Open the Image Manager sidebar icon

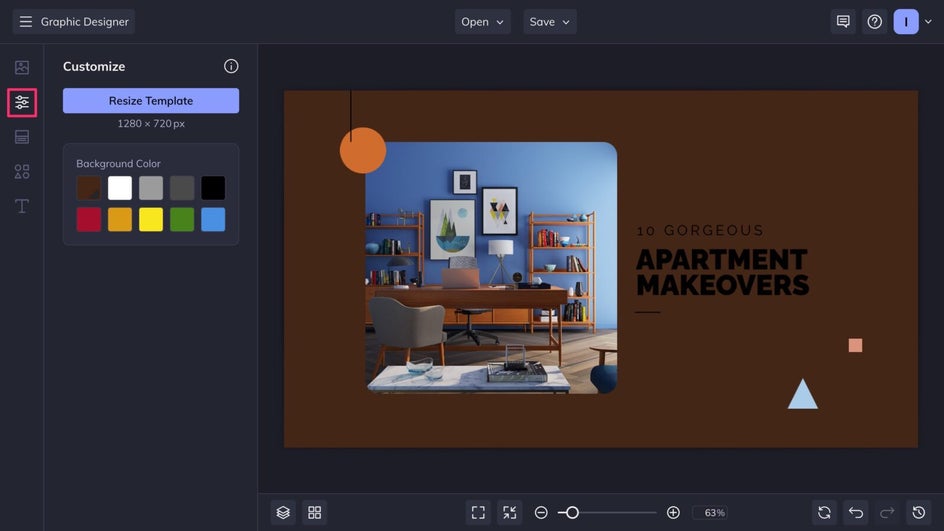click(22, 67)
